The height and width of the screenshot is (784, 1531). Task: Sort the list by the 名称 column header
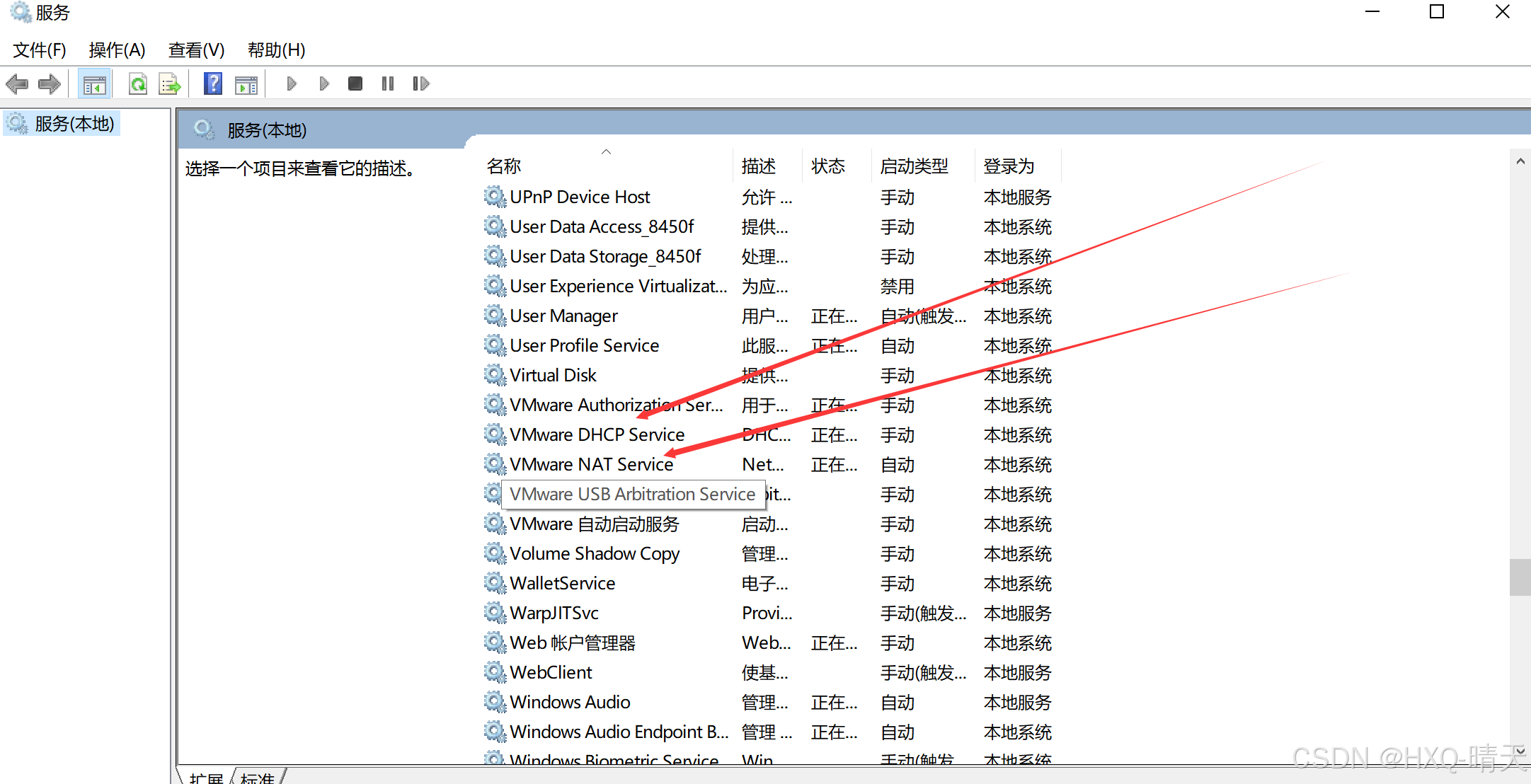[504, 166]
